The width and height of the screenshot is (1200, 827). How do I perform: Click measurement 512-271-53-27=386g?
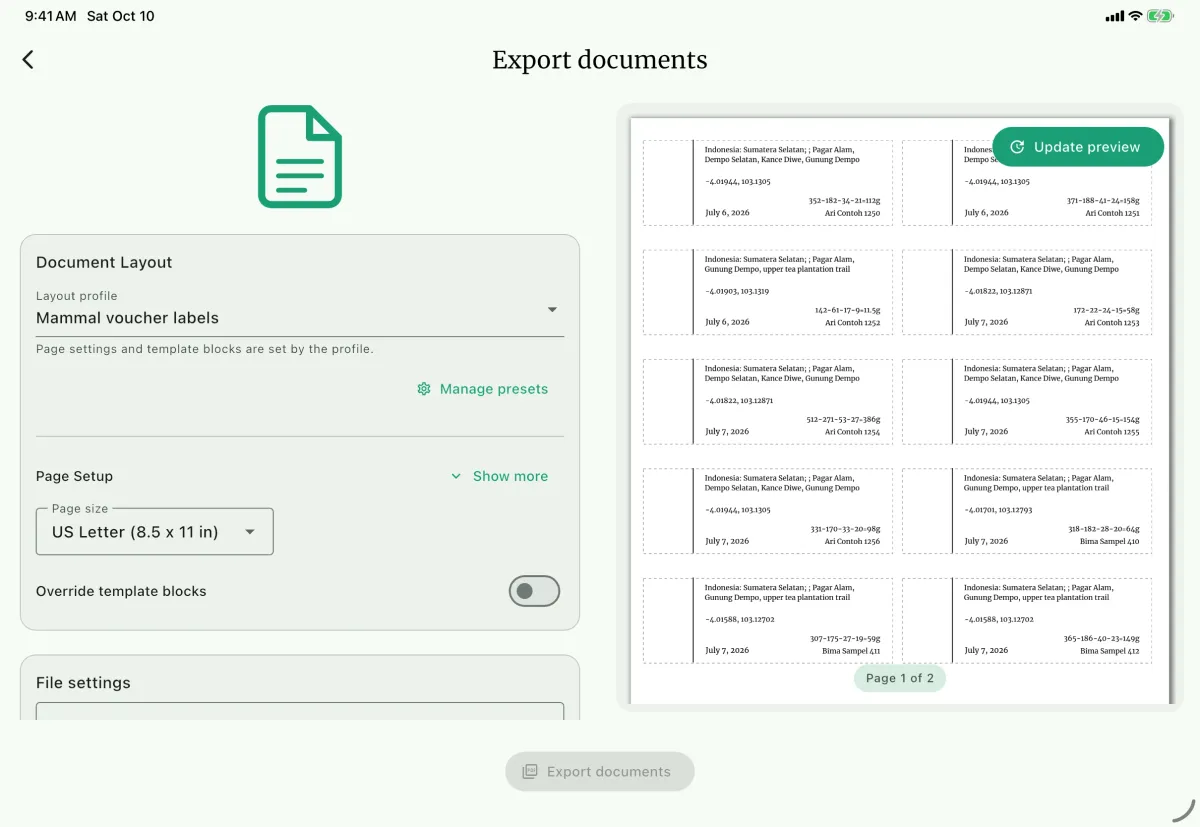pyautogui.click(x=843, y=420)
